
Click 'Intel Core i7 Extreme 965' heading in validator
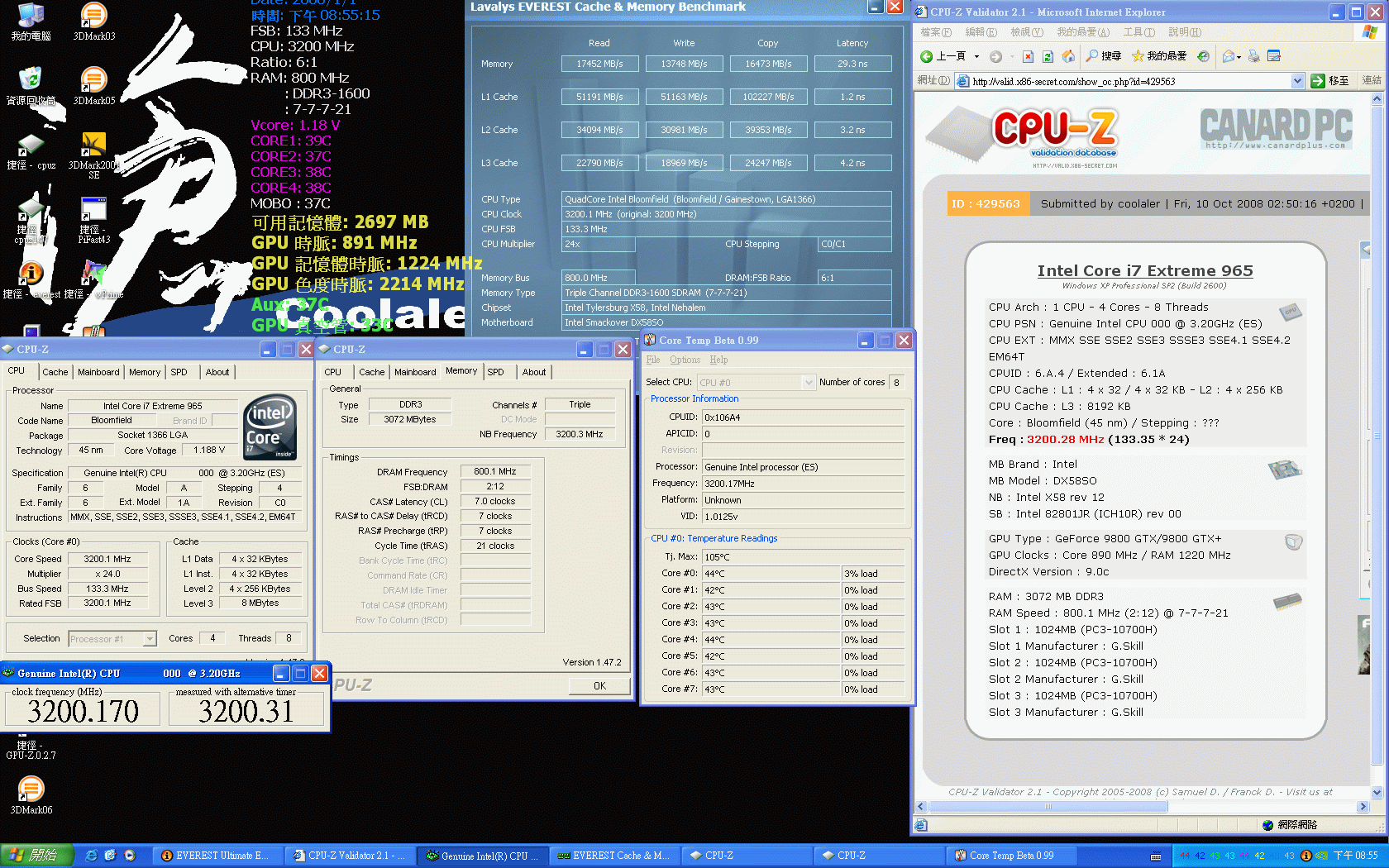pos(1145,270)
